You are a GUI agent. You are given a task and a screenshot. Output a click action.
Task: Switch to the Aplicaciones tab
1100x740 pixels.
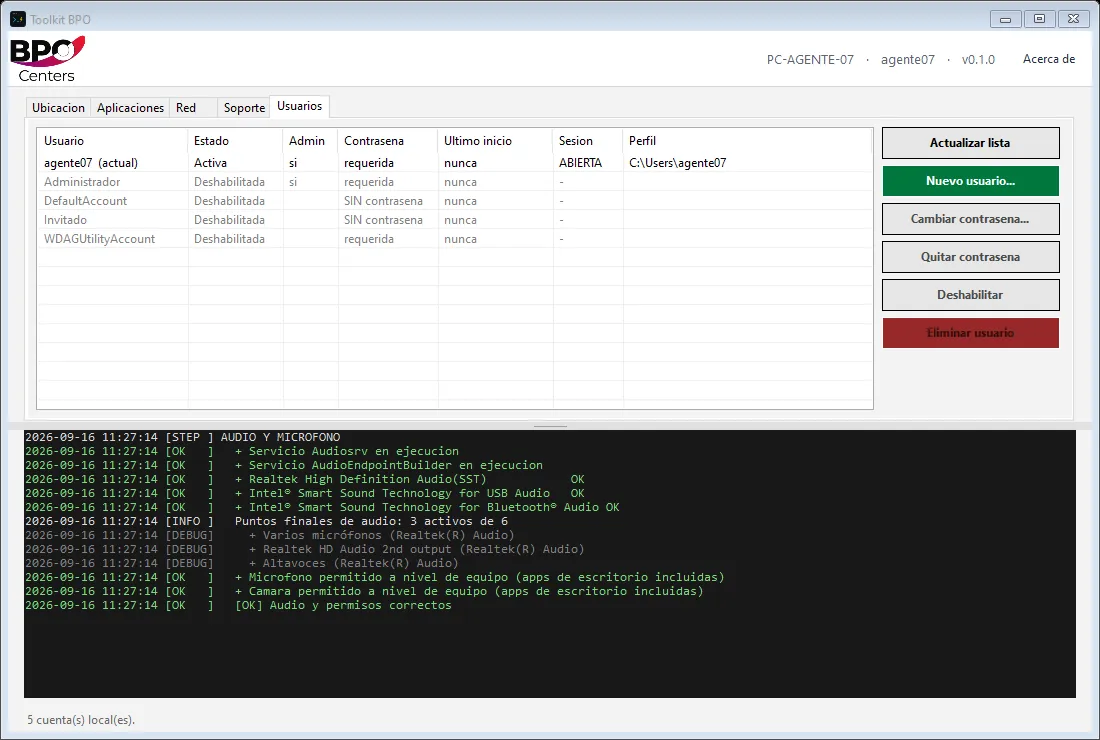(130, 107)
